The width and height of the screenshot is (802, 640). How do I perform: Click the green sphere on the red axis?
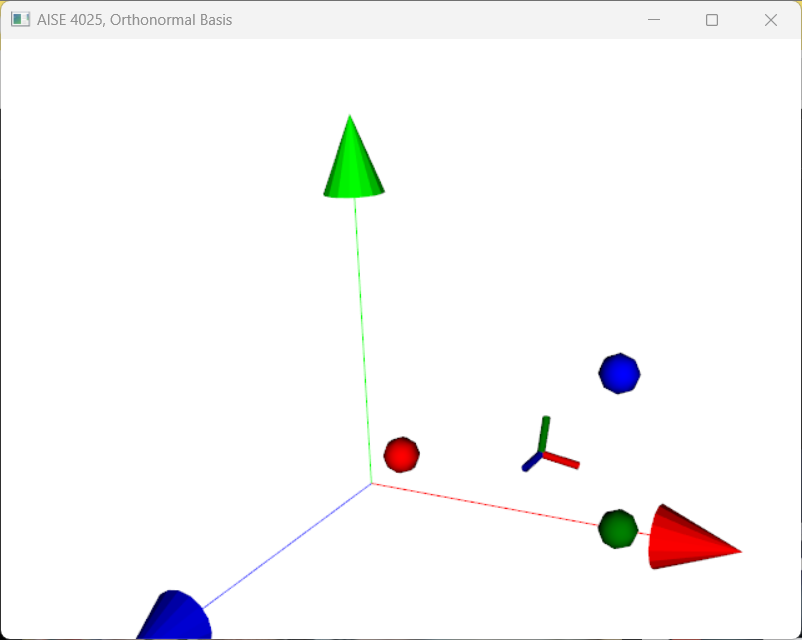click(x=618, y=528)
